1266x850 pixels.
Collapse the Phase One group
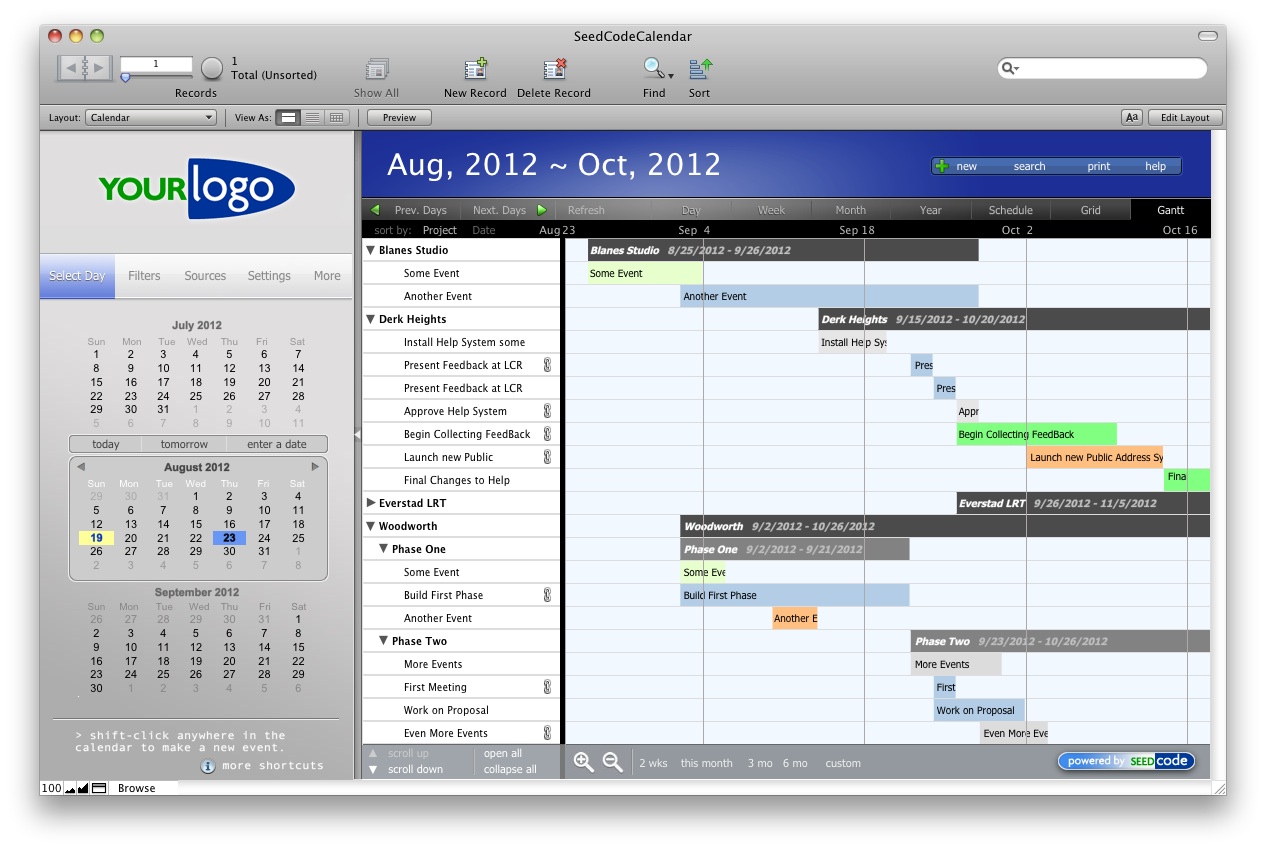384,549
